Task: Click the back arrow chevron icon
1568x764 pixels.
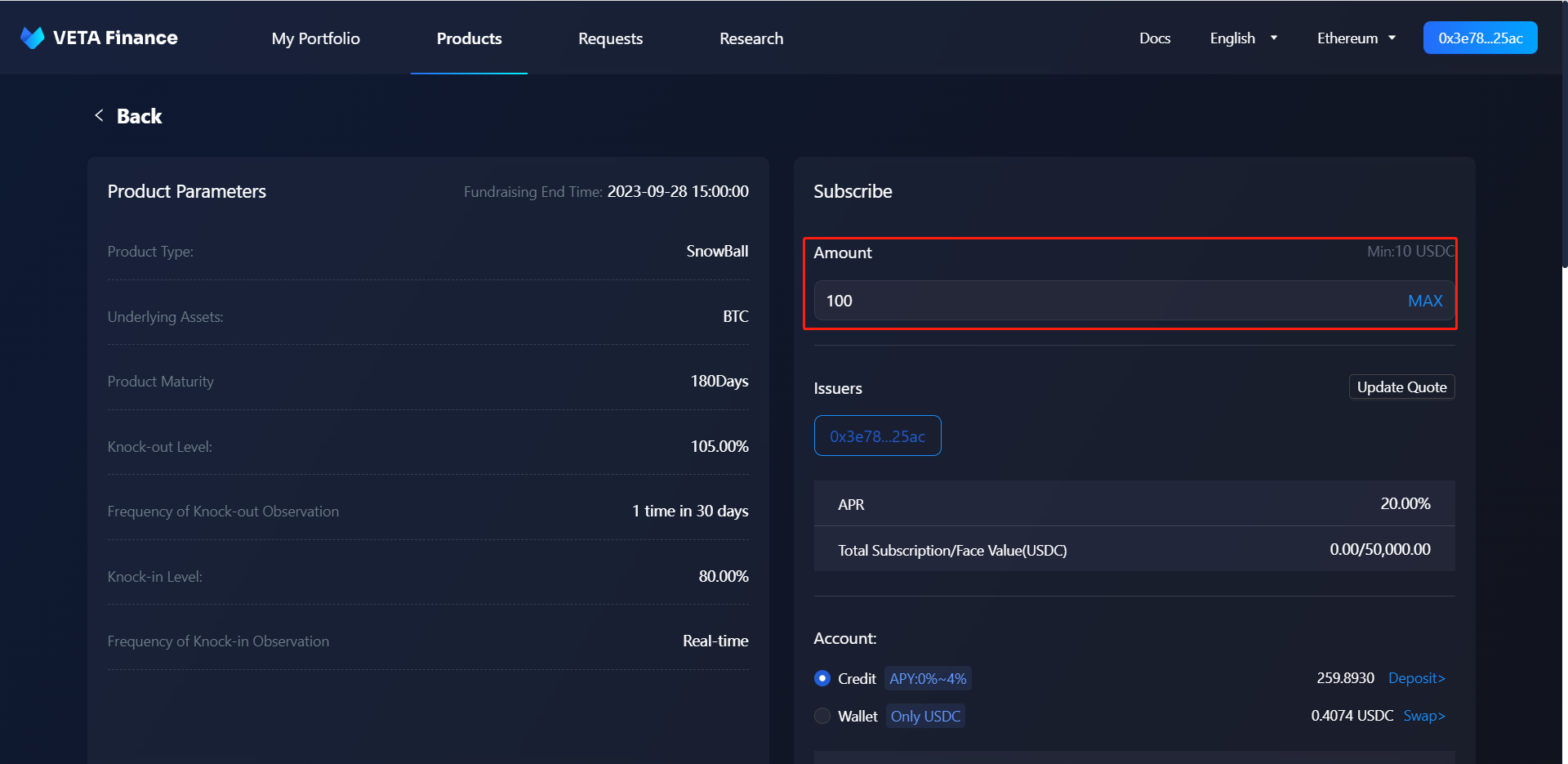Action: click(x=99, y=115)
